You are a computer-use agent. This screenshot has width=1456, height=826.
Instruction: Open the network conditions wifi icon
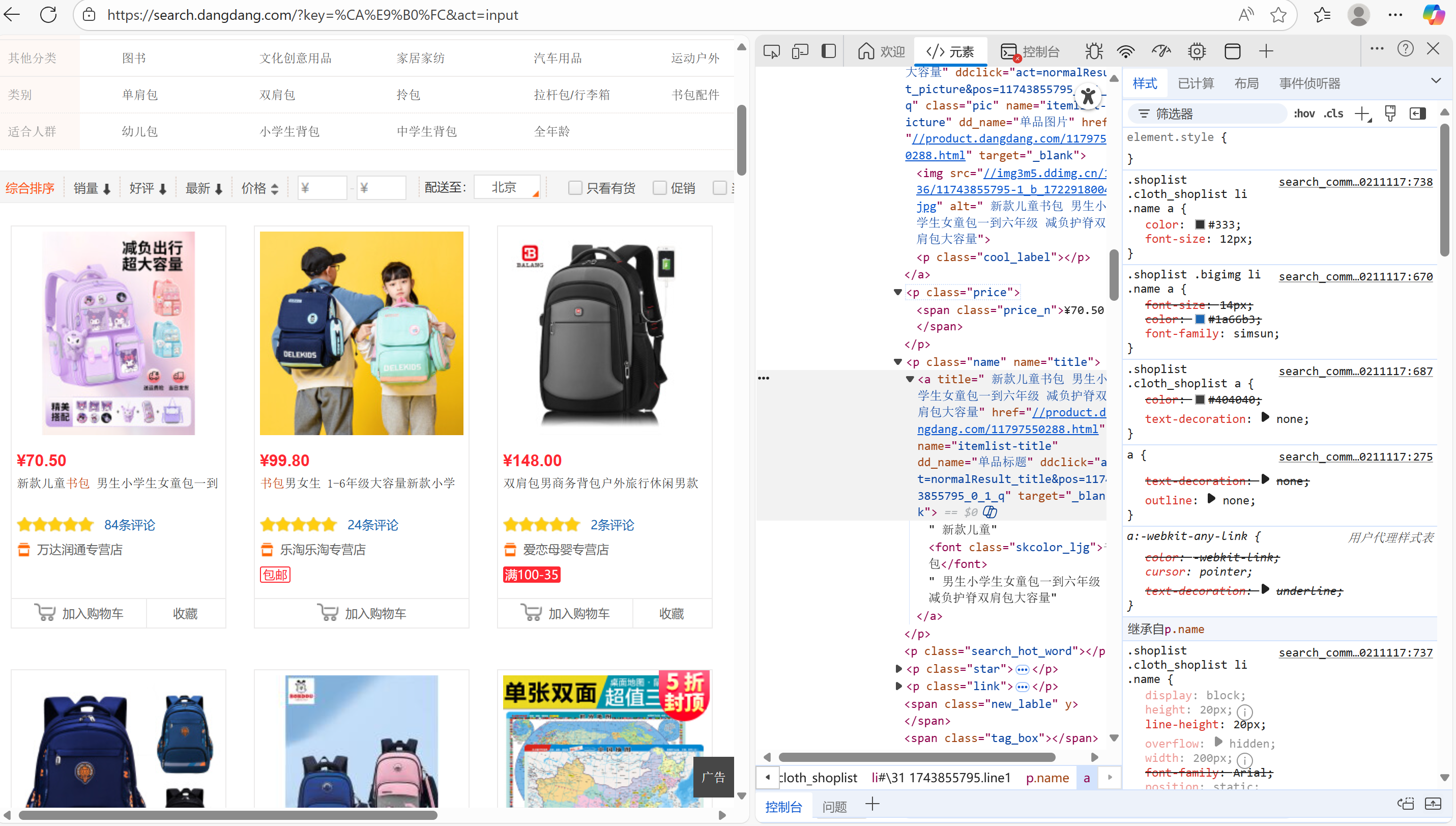pyautogui.click(x=1125, y=51)
